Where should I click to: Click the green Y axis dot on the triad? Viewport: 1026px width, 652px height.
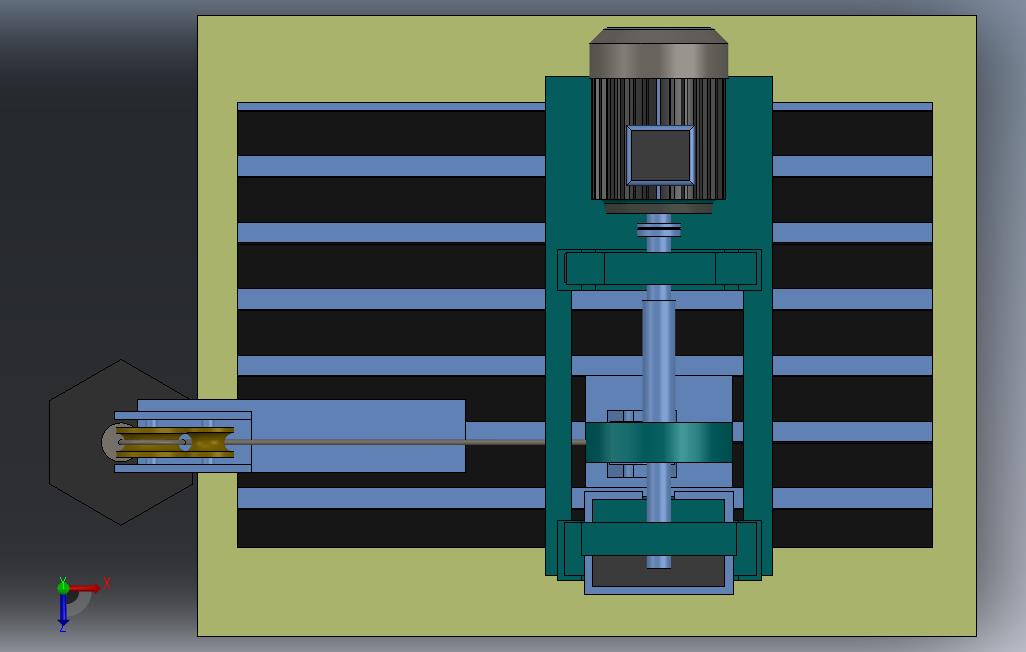coord(63,587)
